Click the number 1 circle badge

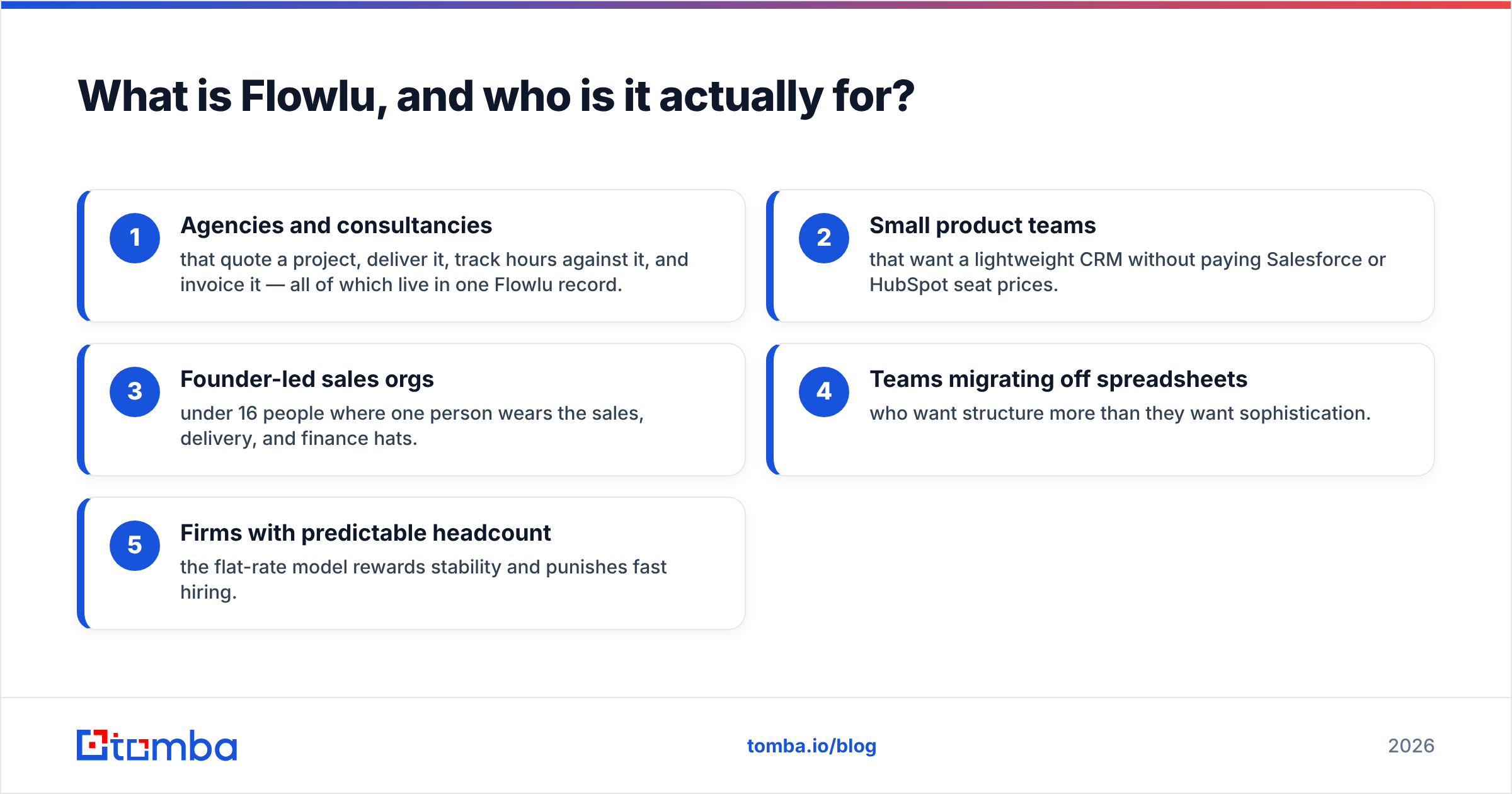click(135, 238)
